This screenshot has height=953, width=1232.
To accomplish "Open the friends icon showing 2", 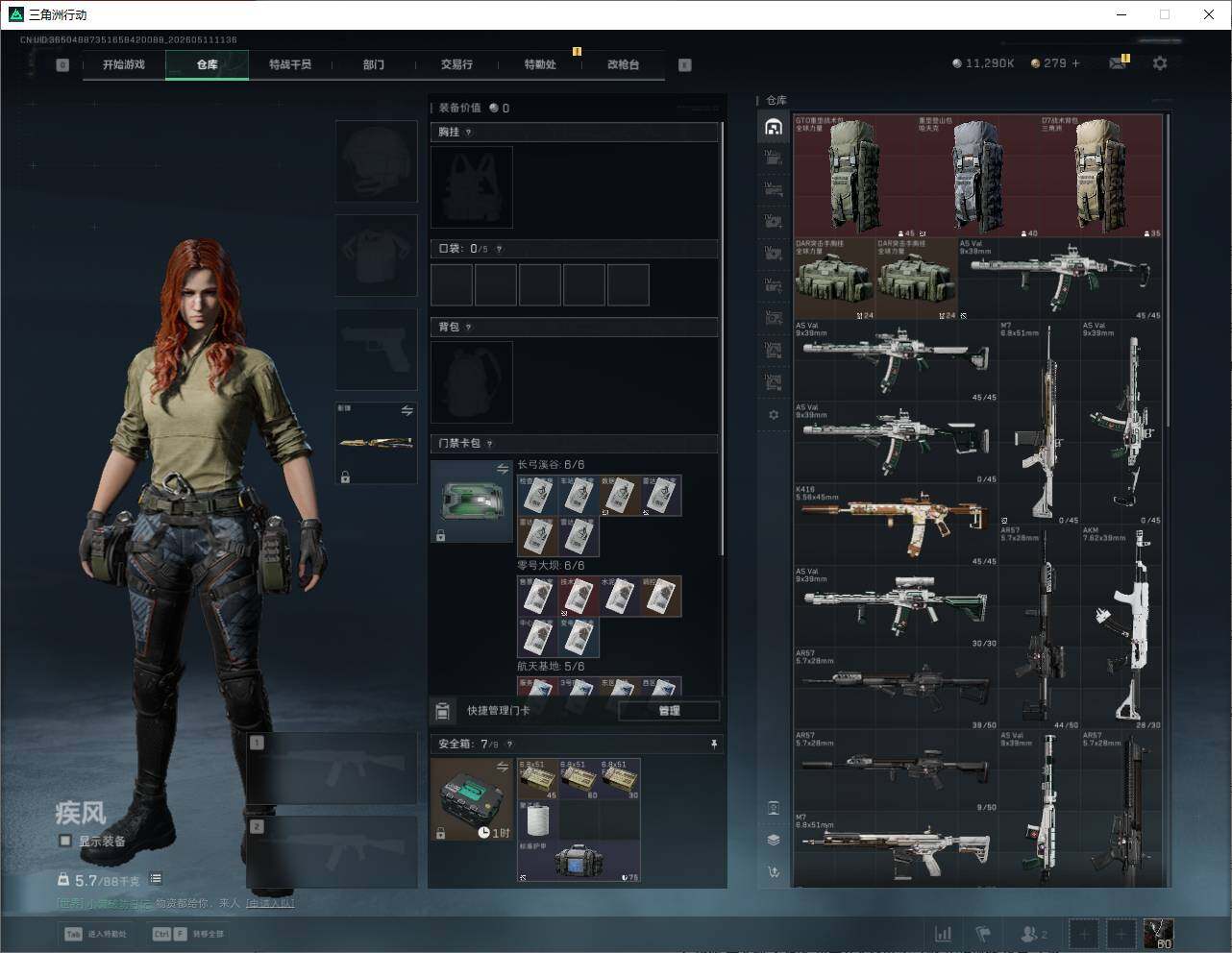I will (x=1033, y=934).
